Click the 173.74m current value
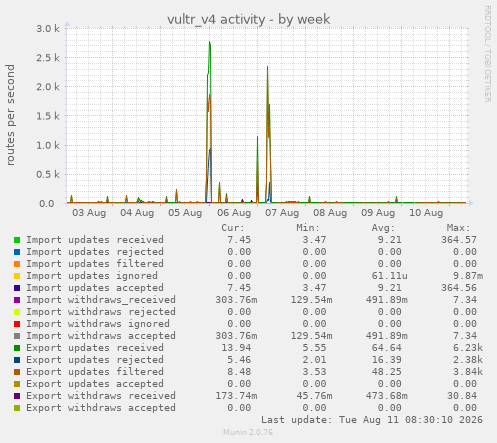 click(236, 396)
